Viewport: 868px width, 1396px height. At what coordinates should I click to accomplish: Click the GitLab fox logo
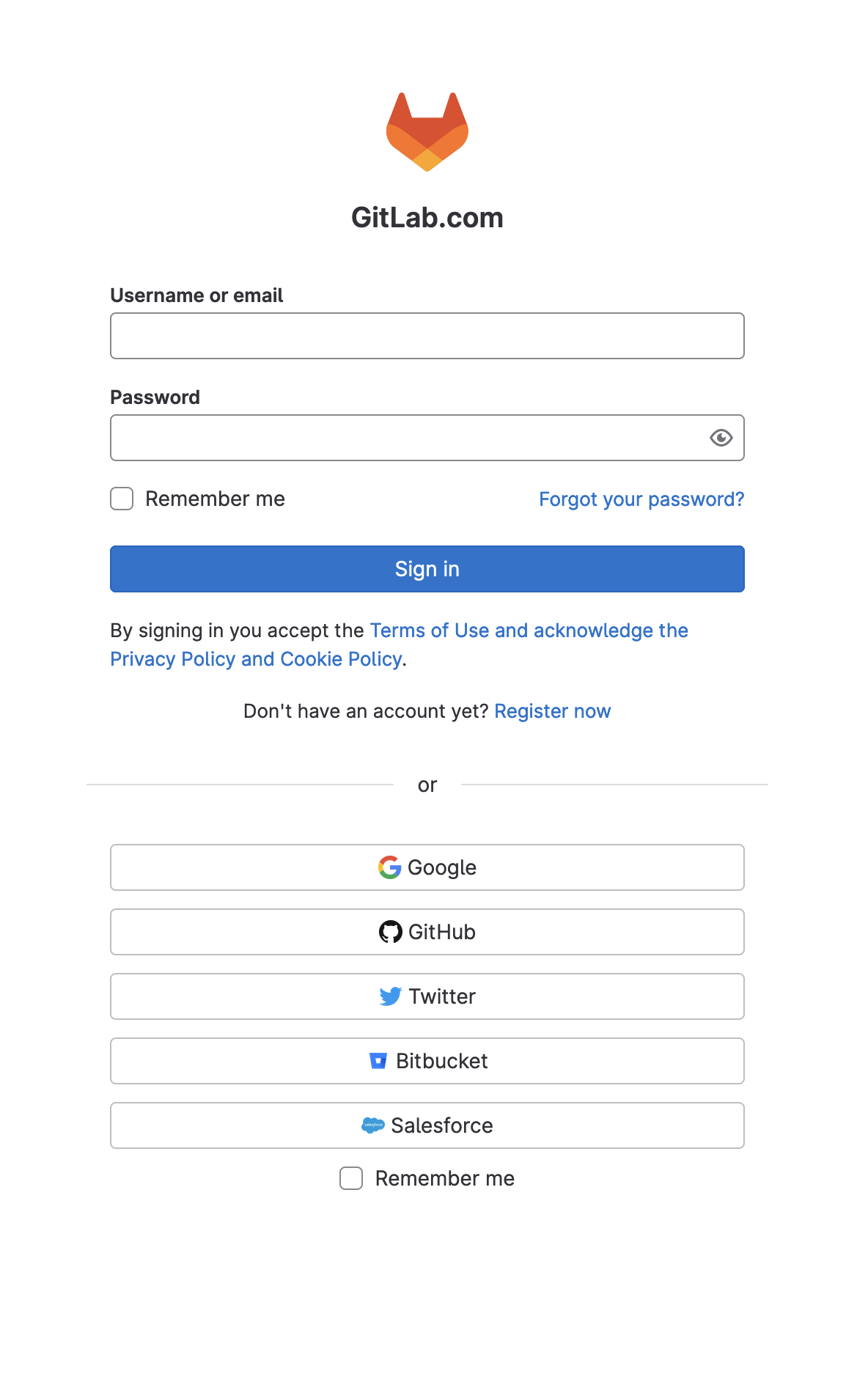point(427,131)
